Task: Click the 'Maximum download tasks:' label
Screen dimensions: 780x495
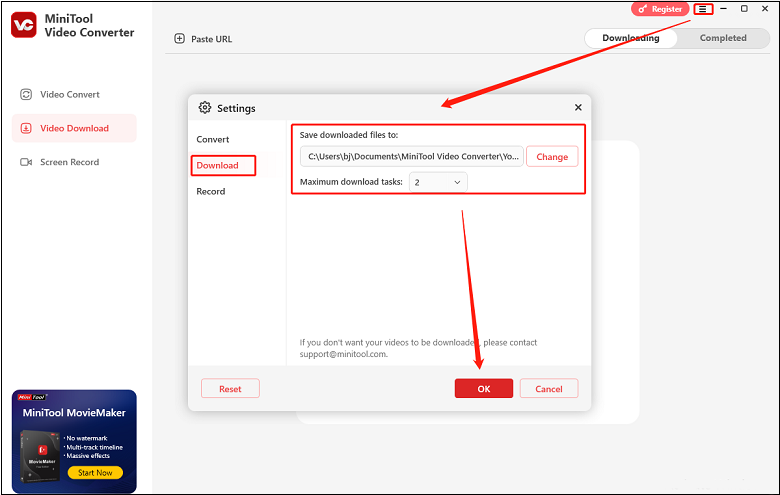Action: point(351,182)
